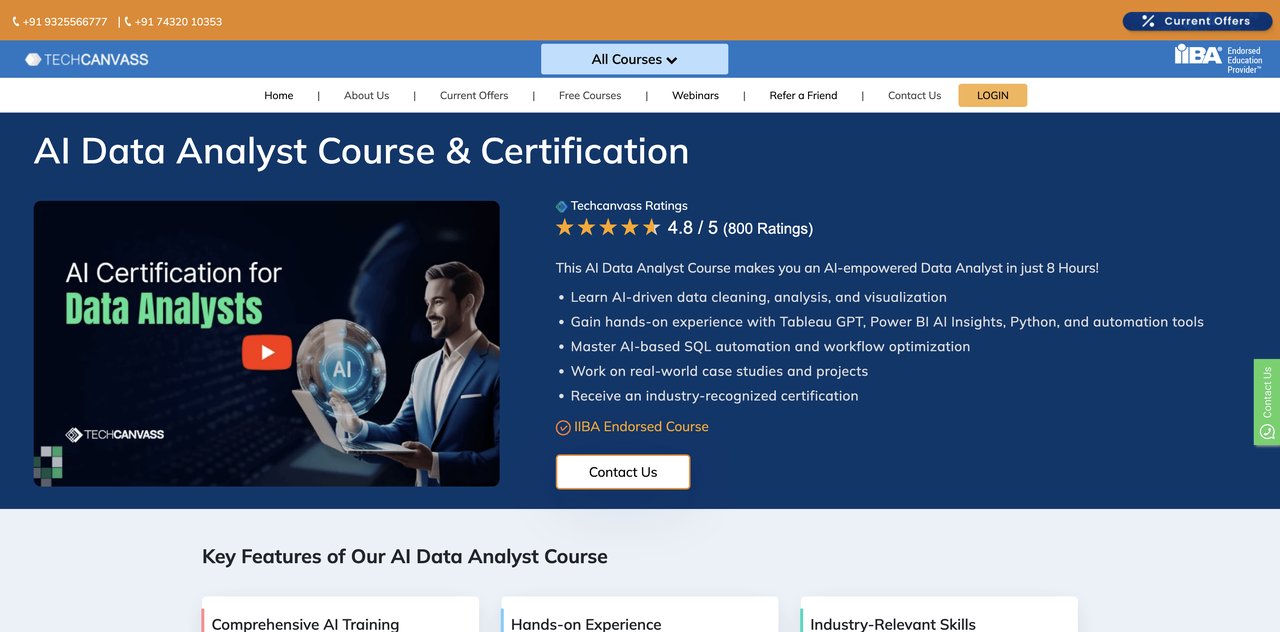The height and width of the screenshot is (632, 1280).
Task: Click the Techcanvass Ratings label
Action: click(x=629, y=206)
